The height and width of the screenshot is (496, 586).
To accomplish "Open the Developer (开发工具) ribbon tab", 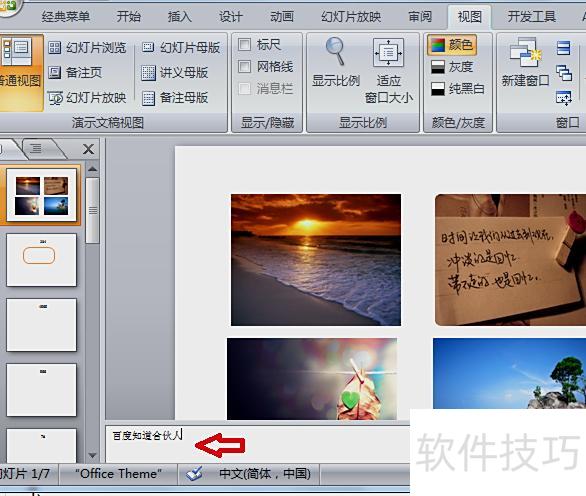I will coord(531,16).
